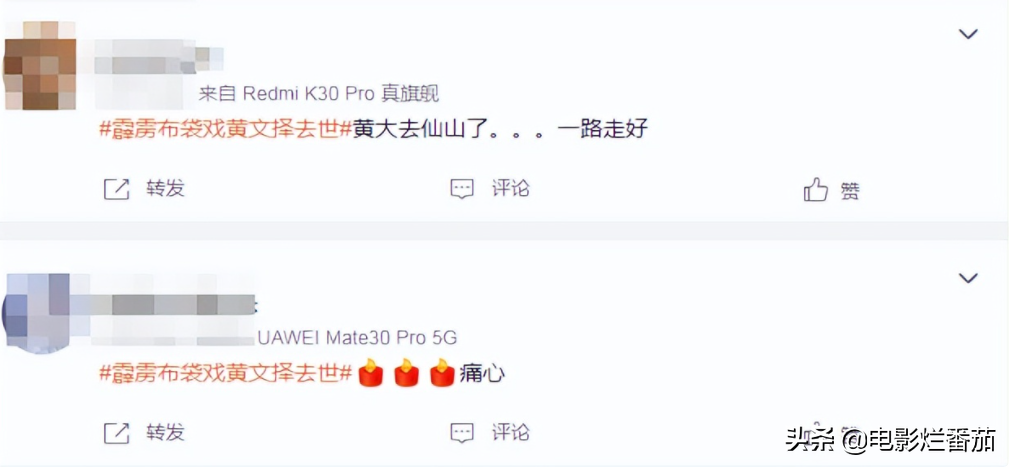The image size is (1010, 467).
Task: Click the Redmi K30 Pro device source link
Action: 319,94
